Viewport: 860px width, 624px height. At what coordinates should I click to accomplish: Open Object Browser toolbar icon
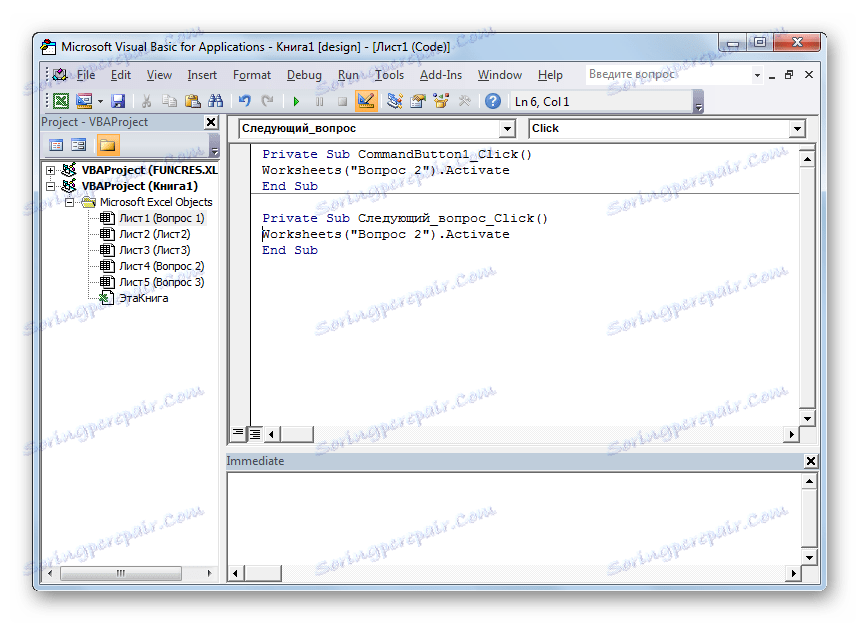point(441,101)
